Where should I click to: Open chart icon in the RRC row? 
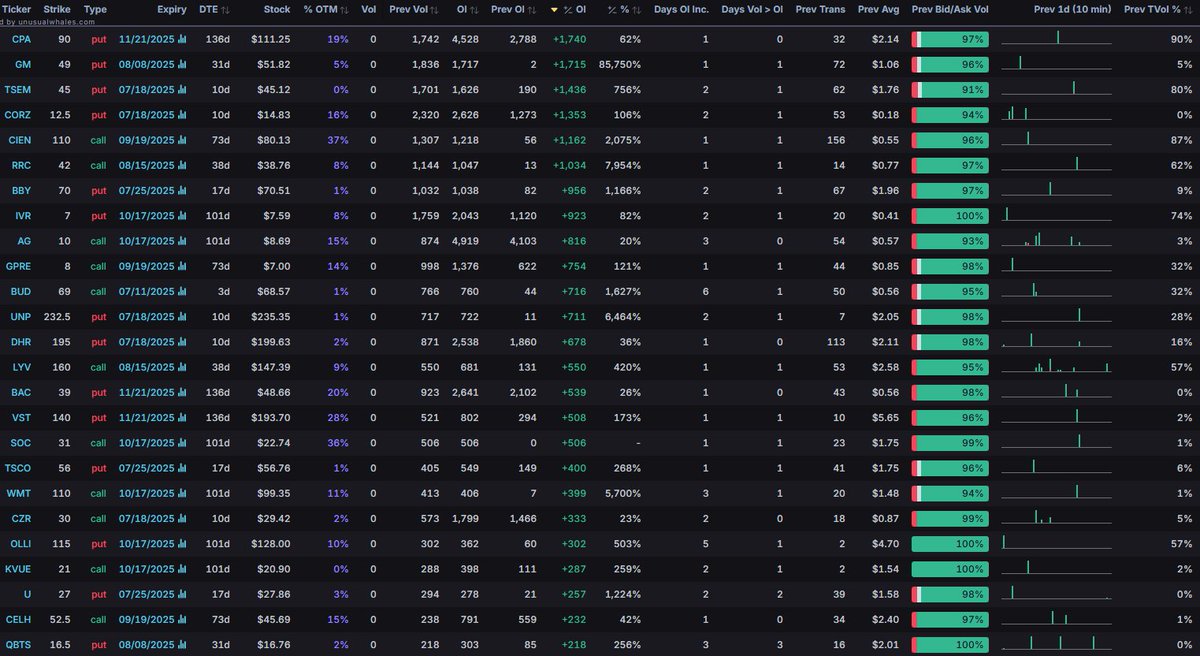[x=182, y=165]
